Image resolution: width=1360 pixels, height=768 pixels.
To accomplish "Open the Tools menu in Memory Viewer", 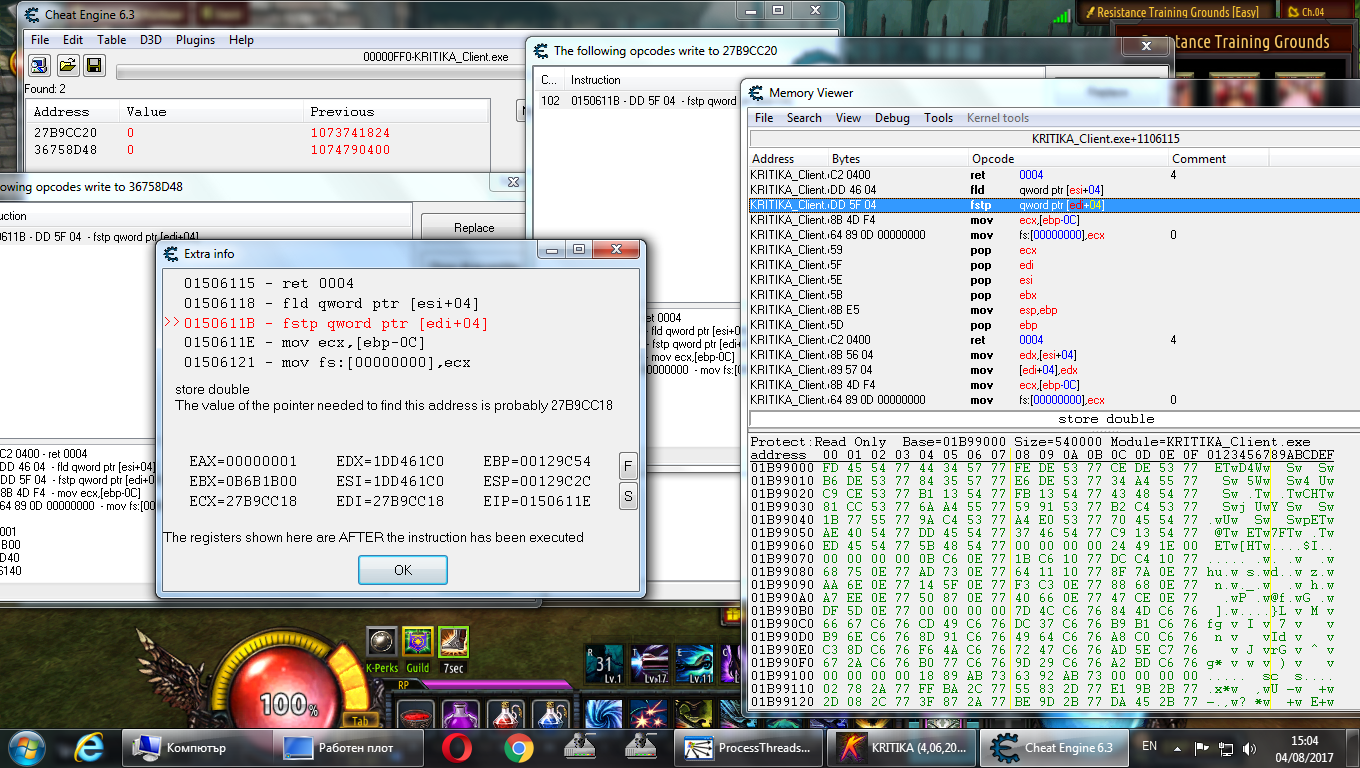I will click(x=938, y=118).
